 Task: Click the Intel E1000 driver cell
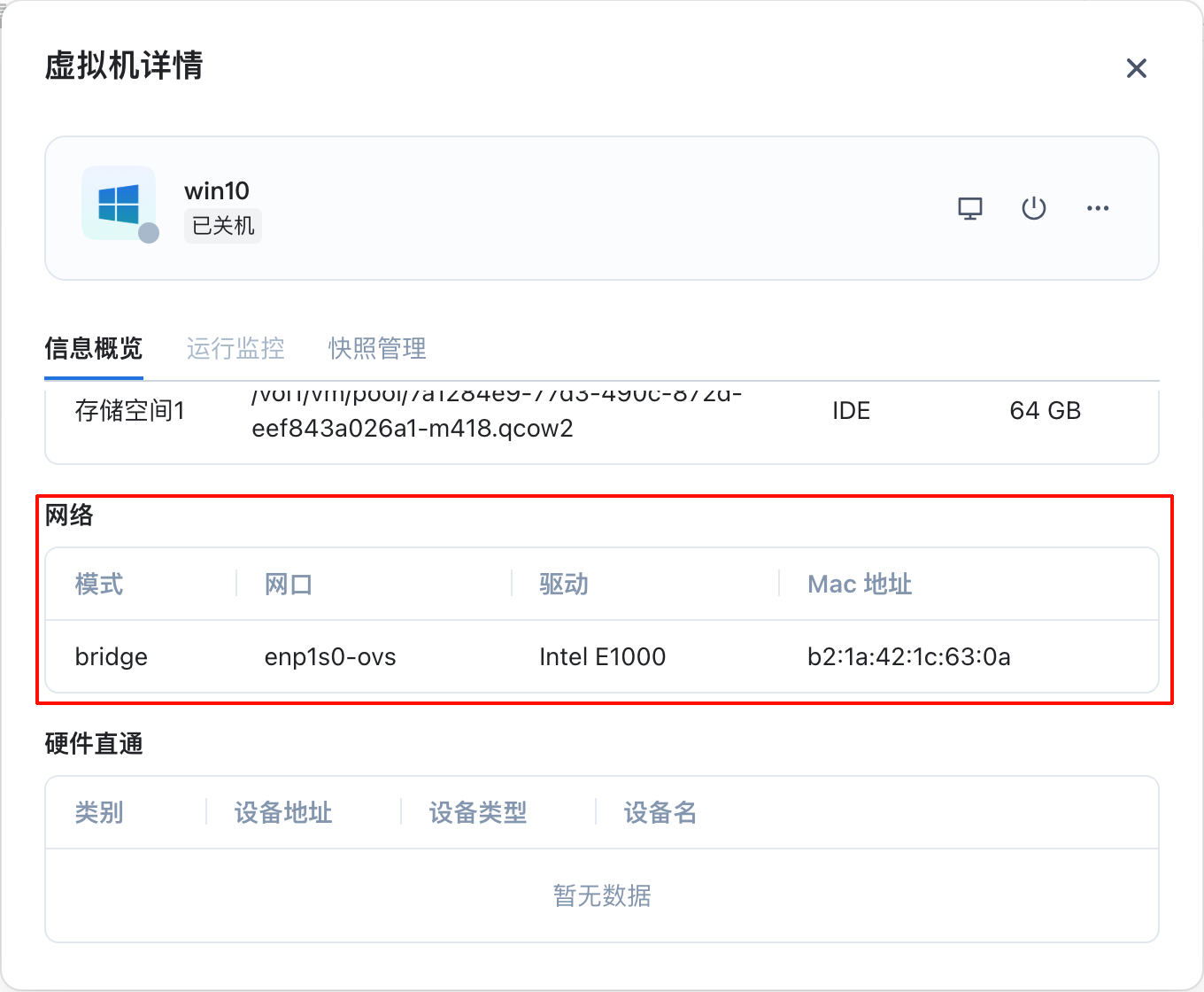point(602,656)
